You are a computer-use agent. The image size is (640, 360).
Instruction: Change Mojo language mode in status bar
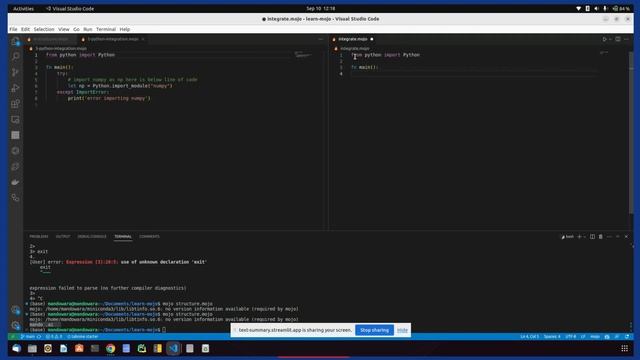click(595, 337)
